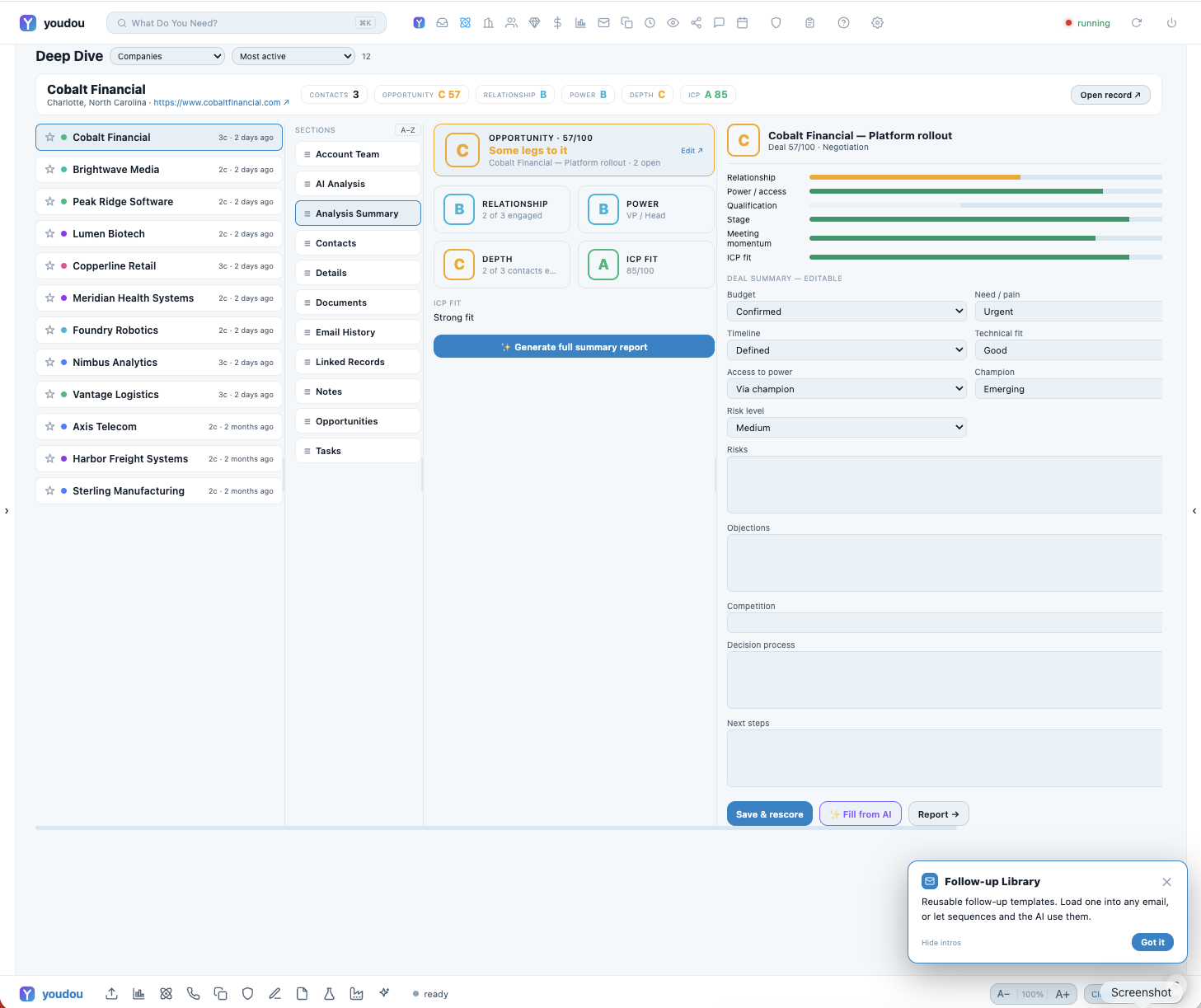Star the Brightwave Media company
Viewport: 1201px width, 1008px height.
point(50,170)
